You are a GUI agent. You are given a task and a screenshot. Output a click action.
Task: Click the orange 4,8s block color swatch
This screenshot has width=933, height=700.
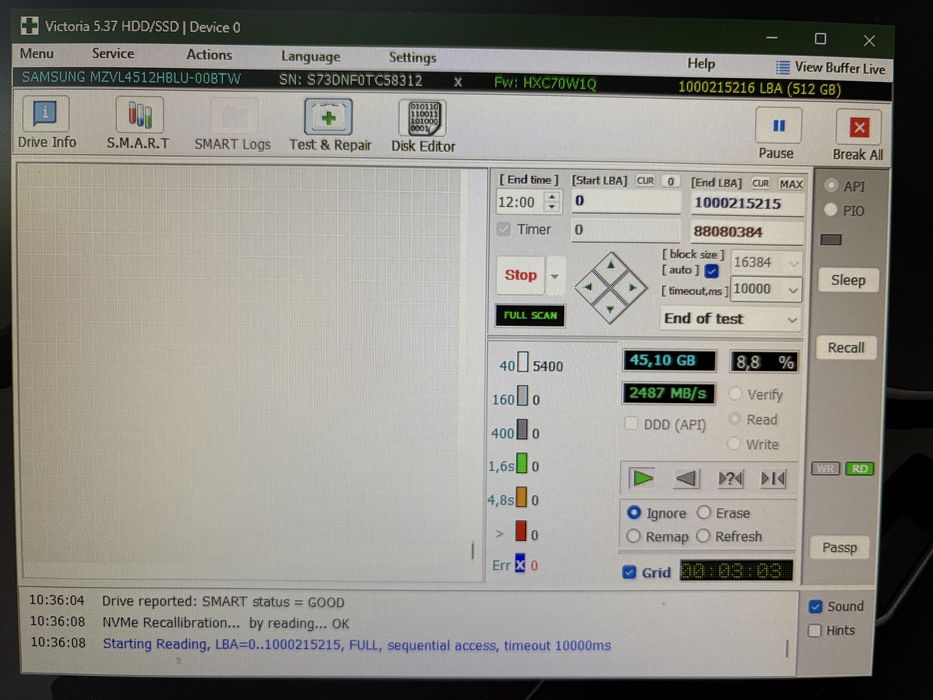tap(521, 496)
